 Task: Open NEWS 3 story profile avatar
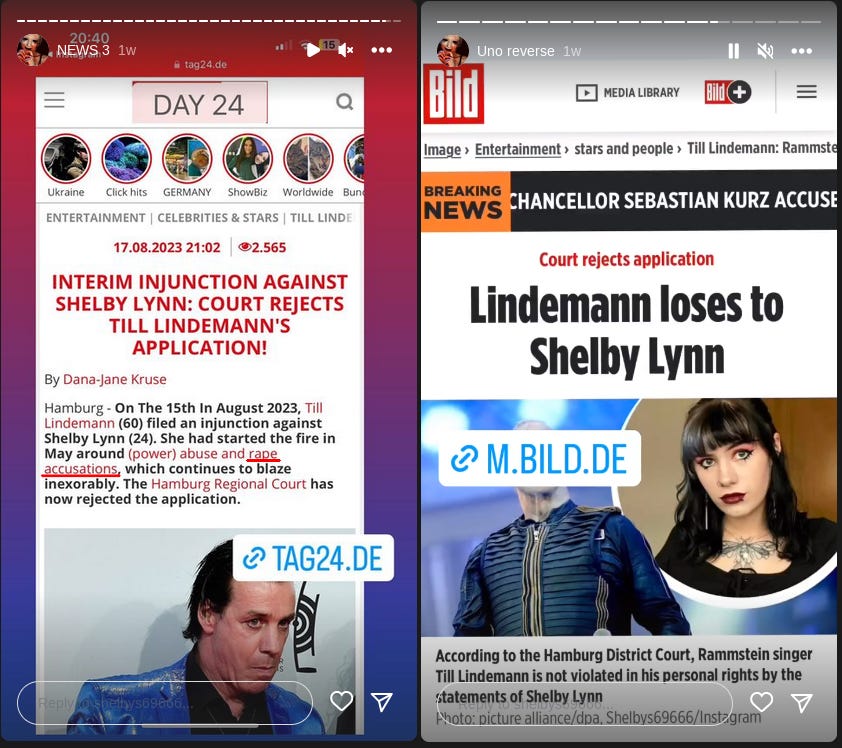[x=32, y=50]
